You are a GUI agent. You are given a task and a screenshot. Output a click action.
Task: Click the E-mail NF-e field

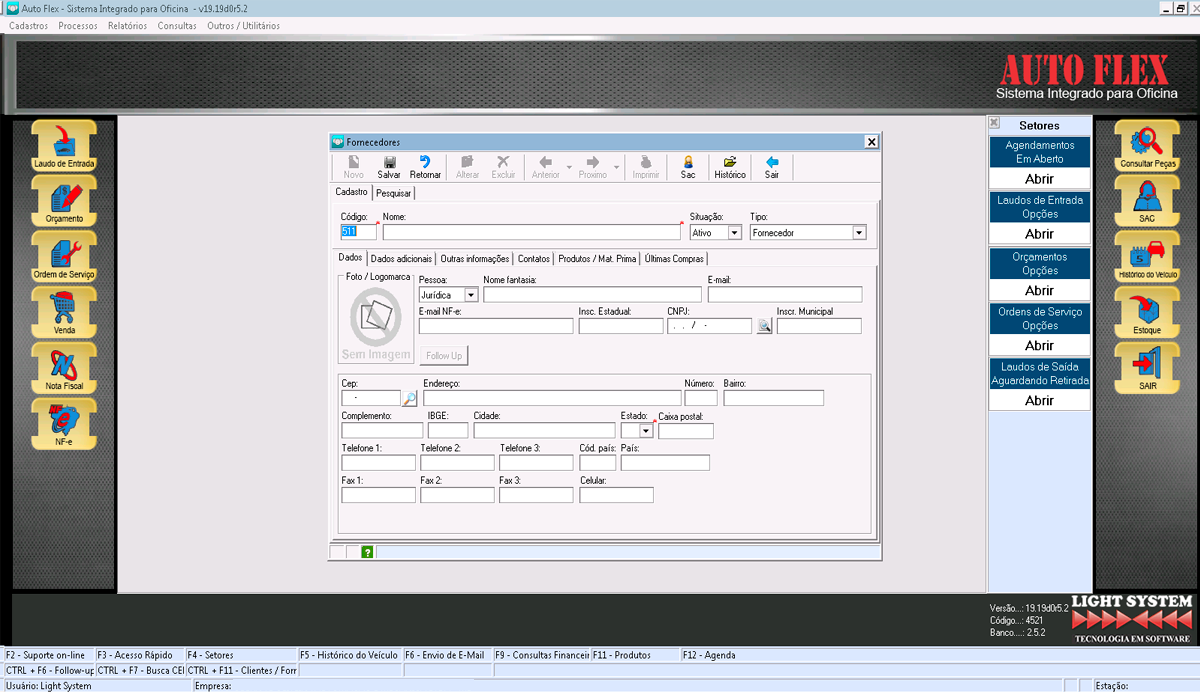[496, 326]
